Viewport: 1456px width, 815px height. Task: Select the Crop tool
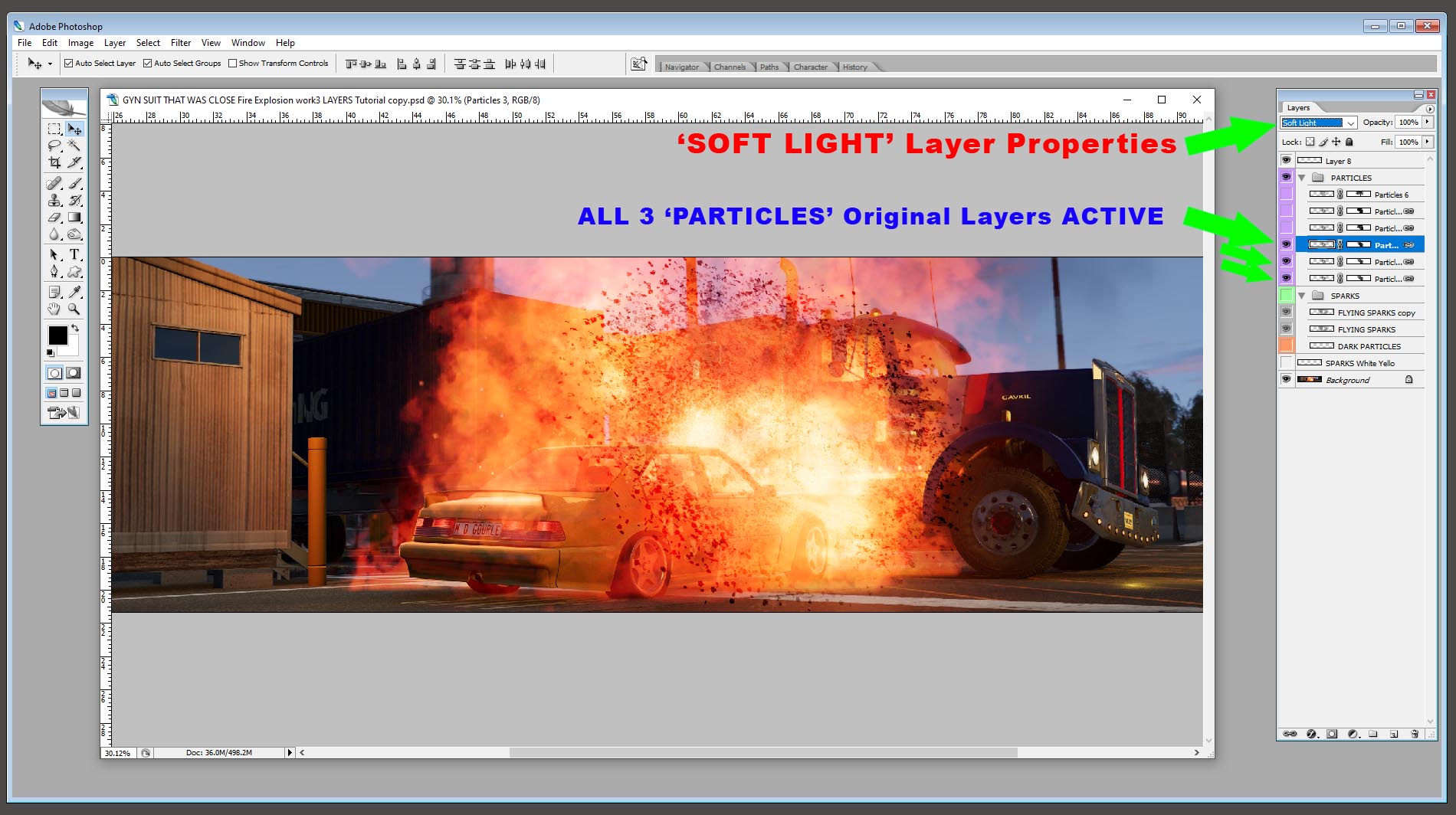[54, 162]
